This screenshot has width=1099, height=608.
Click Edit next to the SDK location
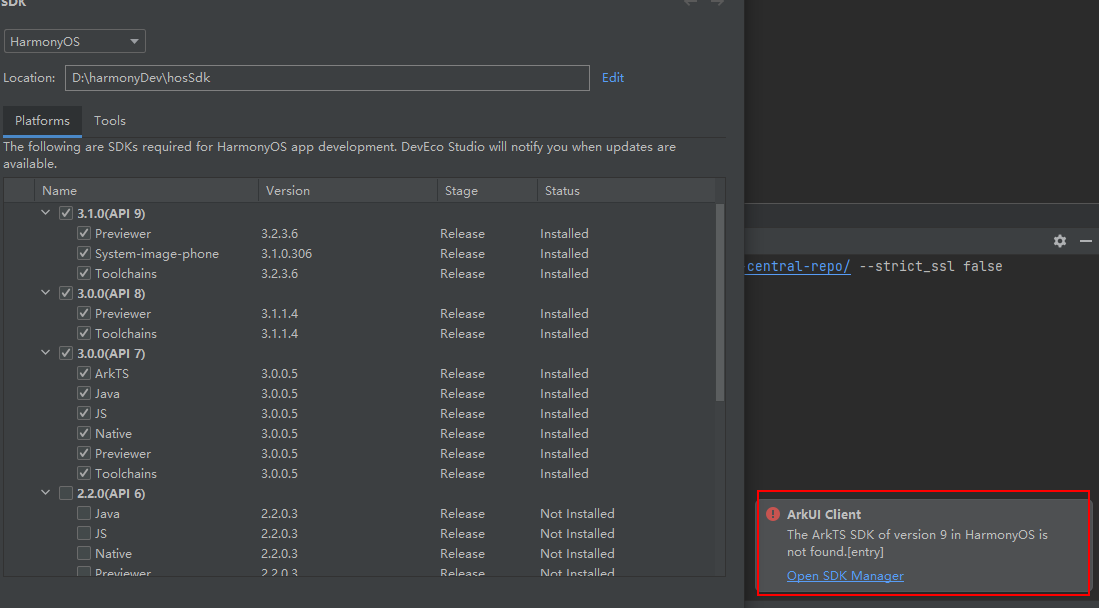click(x=613, y=78)
